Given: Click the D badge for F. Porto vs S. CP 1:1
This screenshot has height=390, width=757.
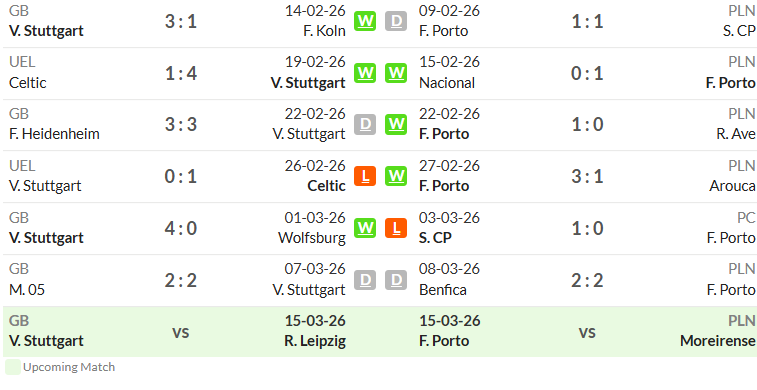Looking at the screenshot, I should (396, 21).
